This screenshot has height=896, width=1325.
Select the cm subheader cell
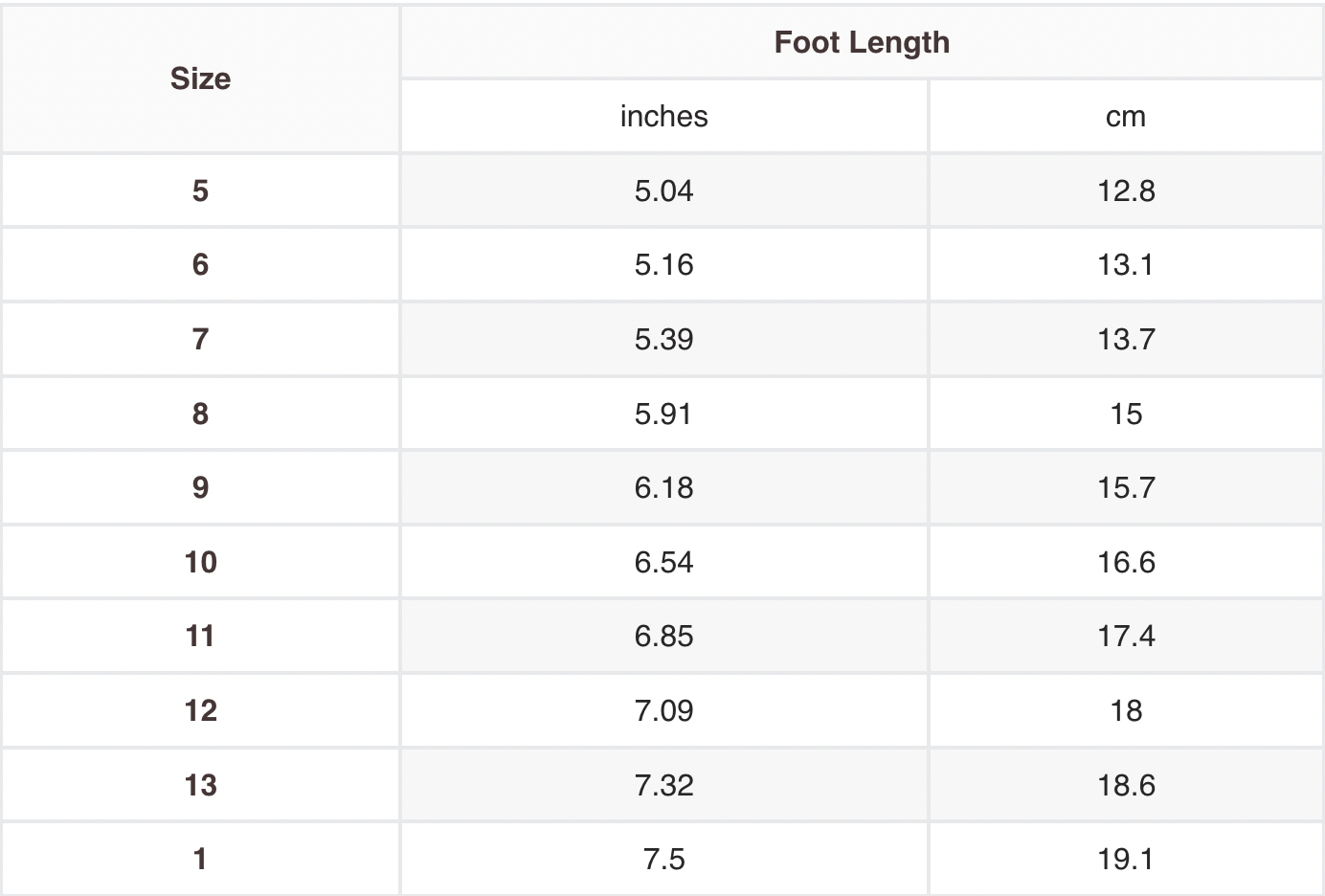click(x=1126, y=116)
